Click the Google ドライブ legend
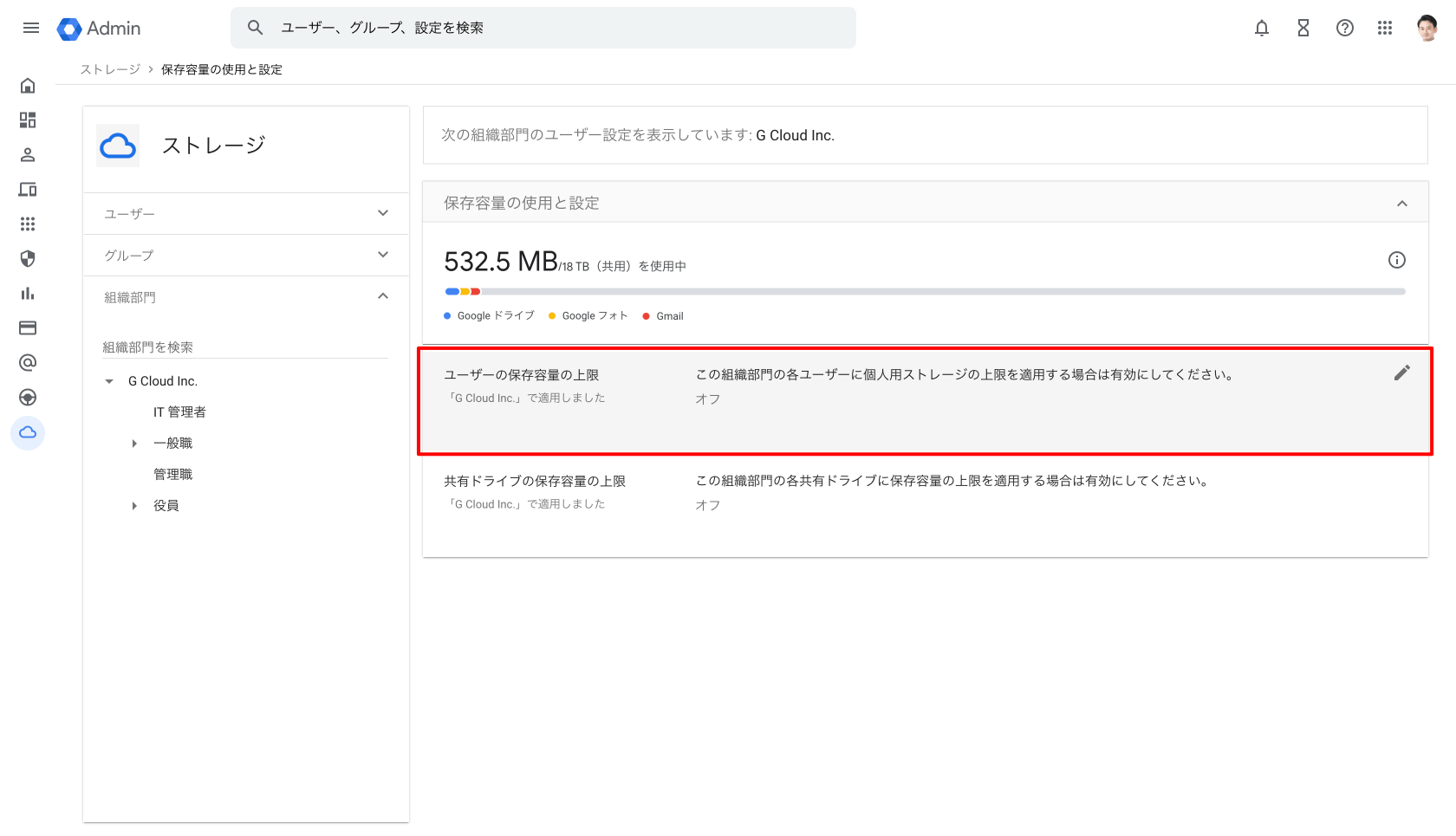 pyautogui.click(x=489, y=316)
